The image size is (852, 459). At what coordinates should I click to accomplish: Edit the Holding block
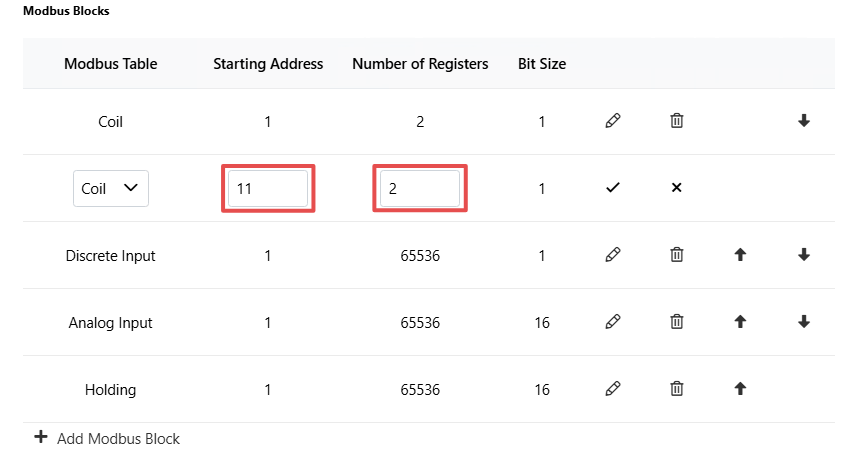(x=613, y=389)
